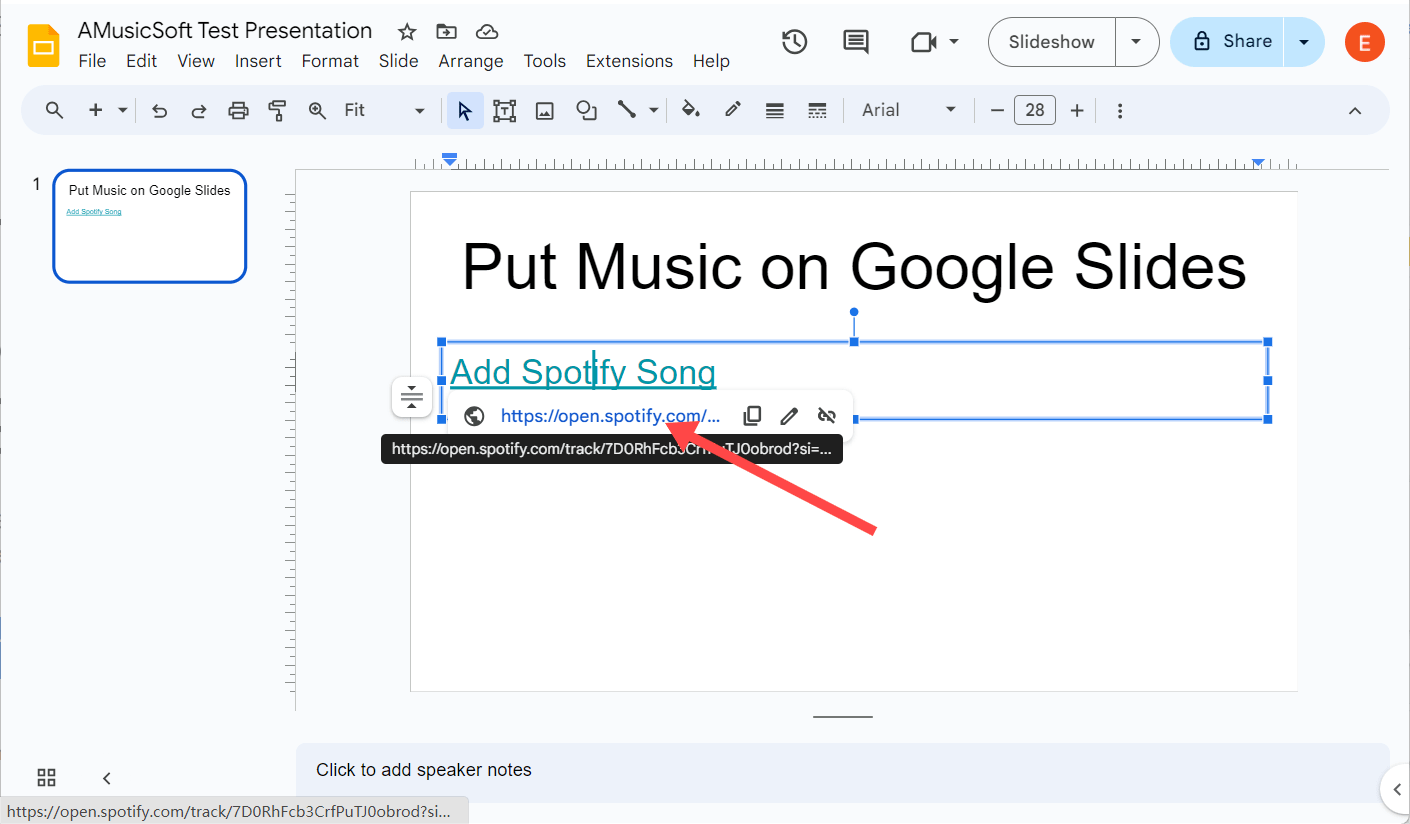Open Google account avatar E
This screenshot has width=1410, height=824.
coord(1365,42)
